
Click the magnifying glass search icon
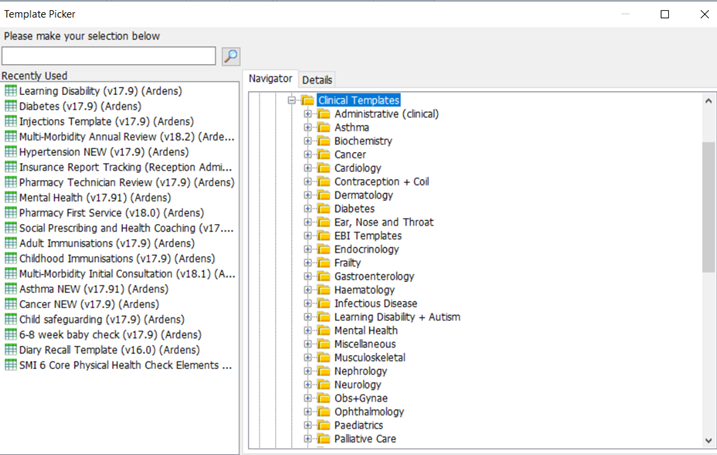coord(231,56)
